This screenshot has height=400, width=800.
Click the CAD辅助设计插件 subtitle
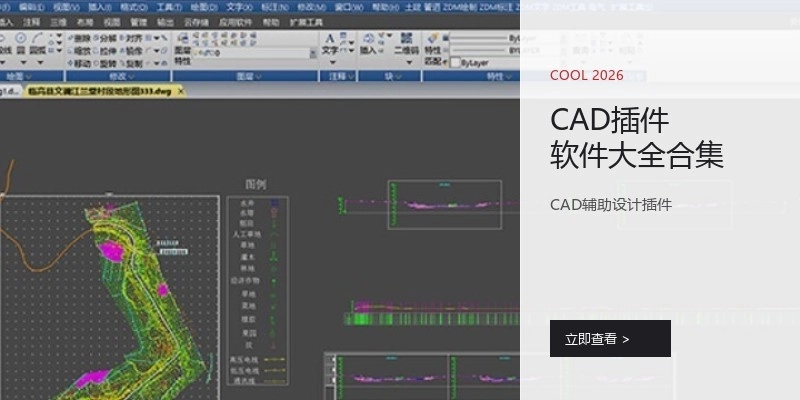pos(611,205)
